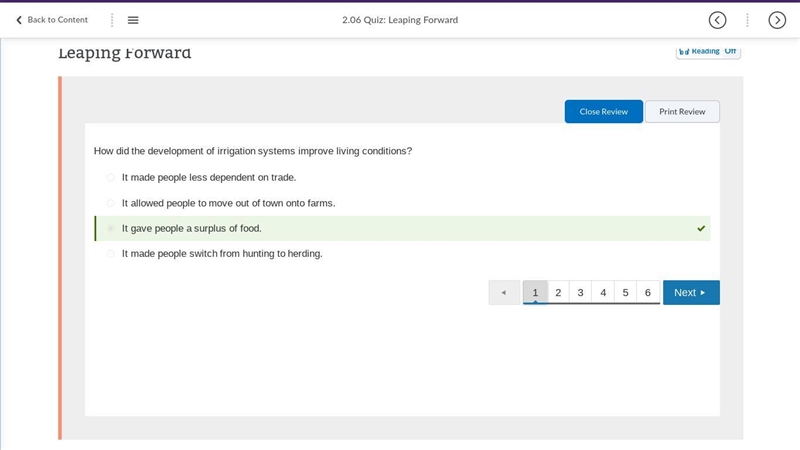Go to next activity with right circle arrow
800x450 pixels.
[x=777, y=20]
